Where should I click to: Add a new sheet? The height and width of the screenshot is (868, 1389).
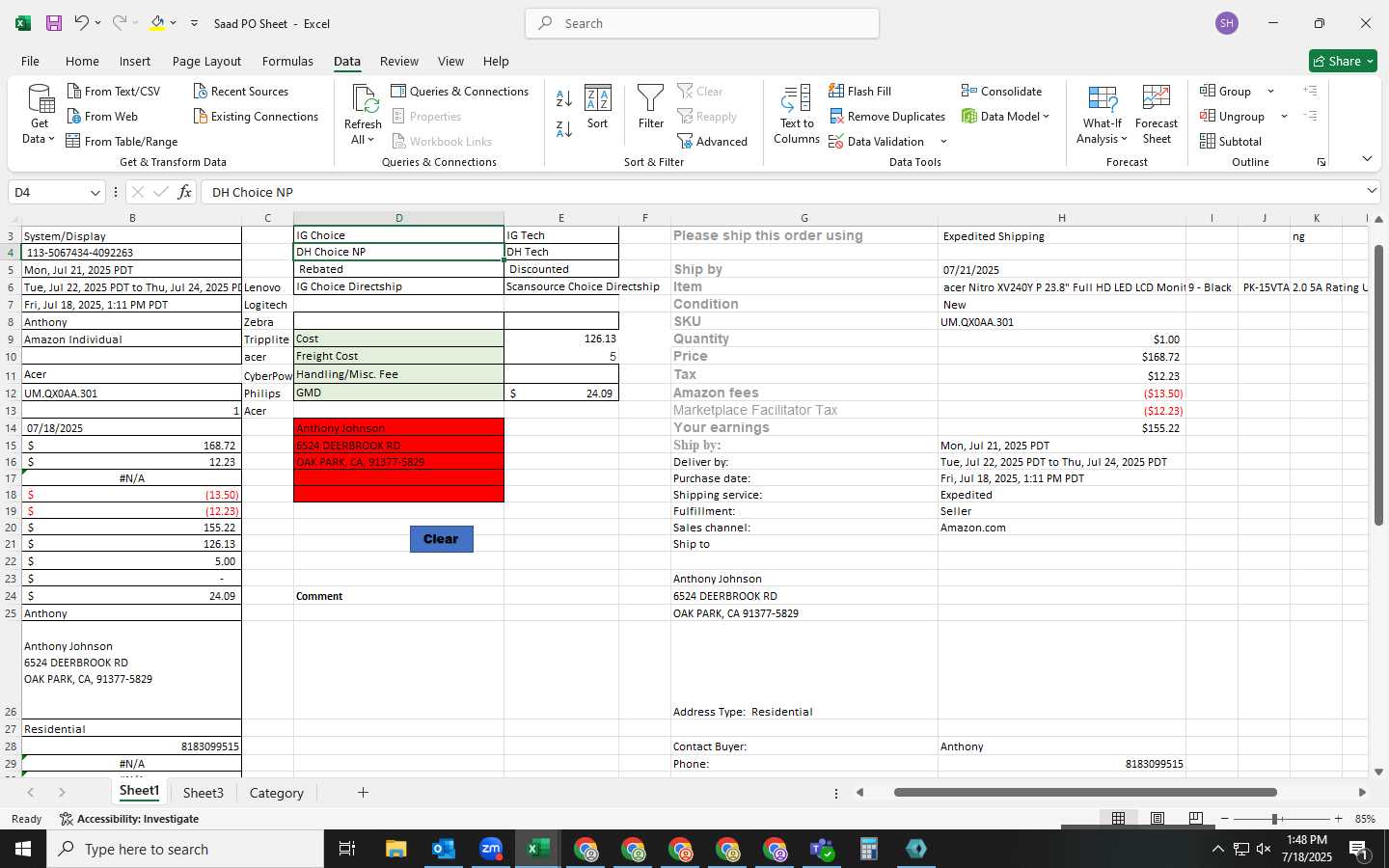[x=363, y=792]
